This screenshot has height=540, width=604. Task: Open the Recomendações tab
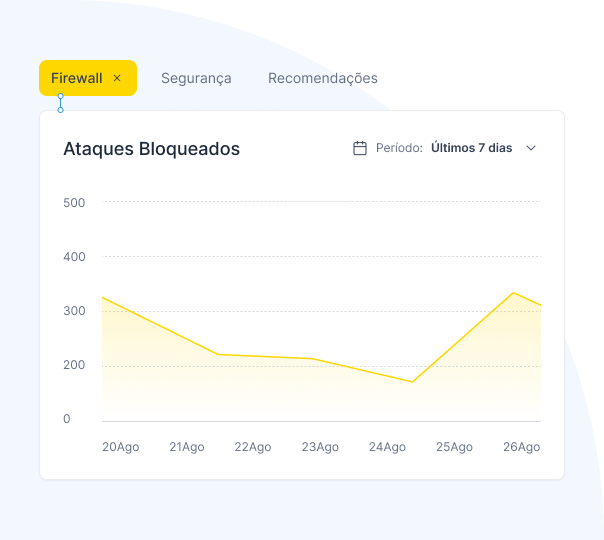(x=322, y=78)
